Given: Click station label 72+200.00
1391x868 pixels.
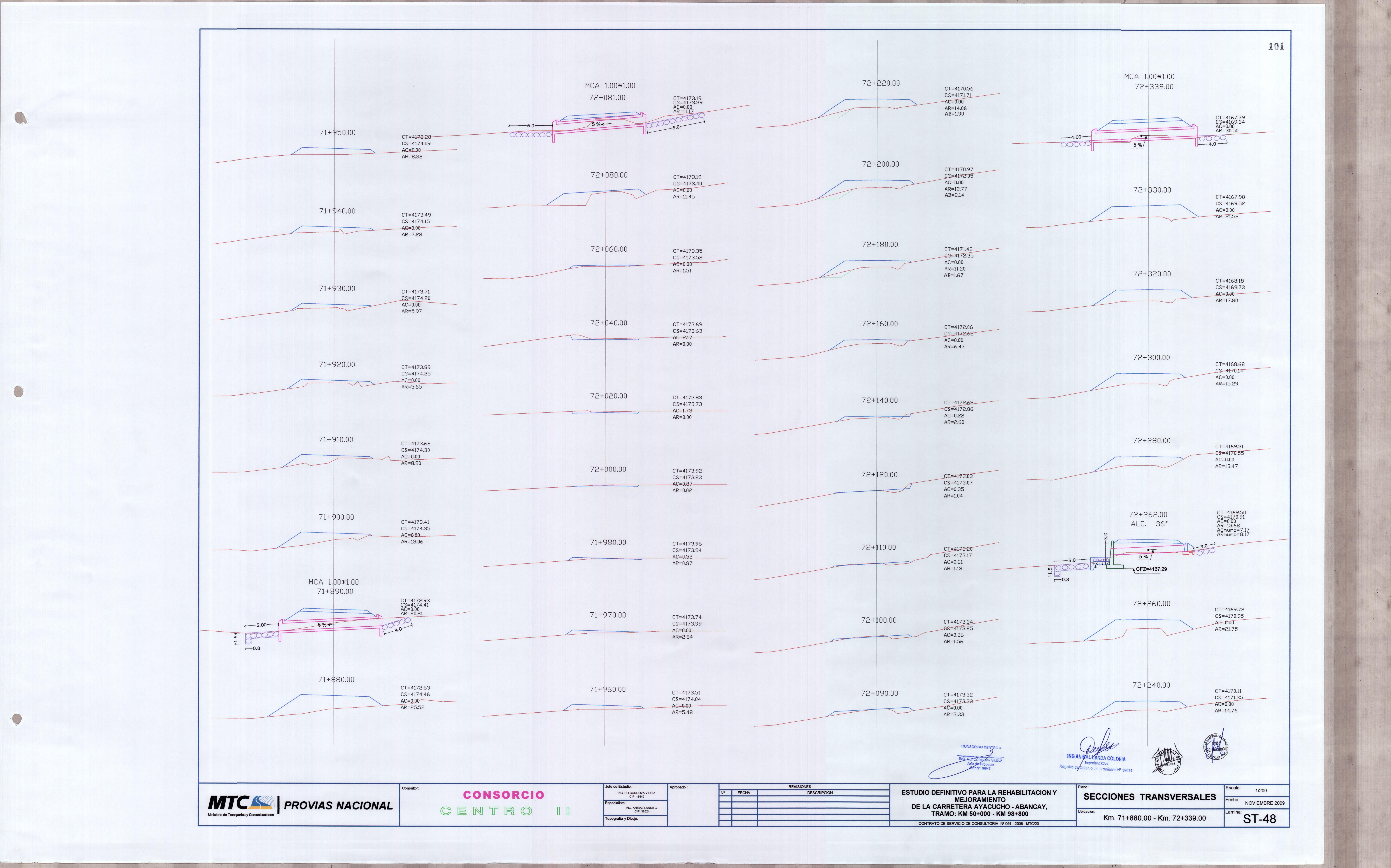Looking at the screenshot, I should click(881, 164).
